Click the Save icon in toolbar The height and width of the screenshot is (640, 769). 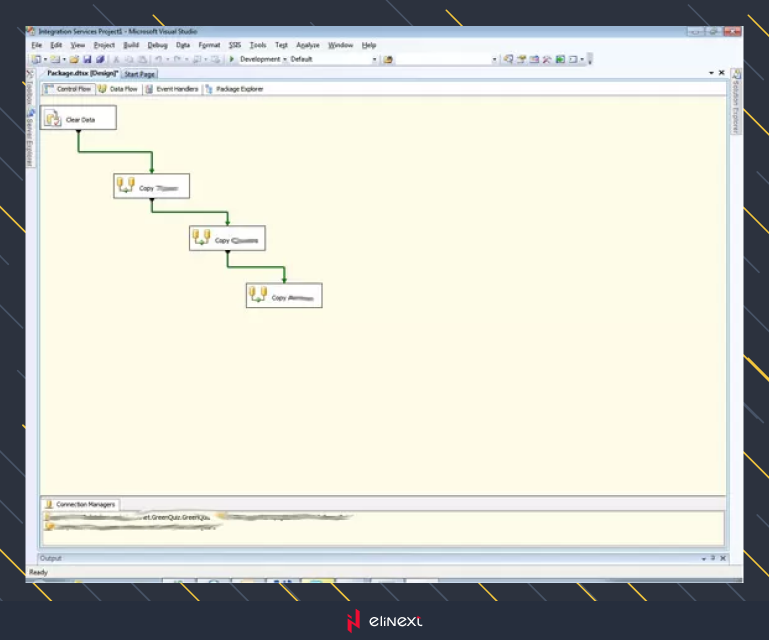pos(88,59)
